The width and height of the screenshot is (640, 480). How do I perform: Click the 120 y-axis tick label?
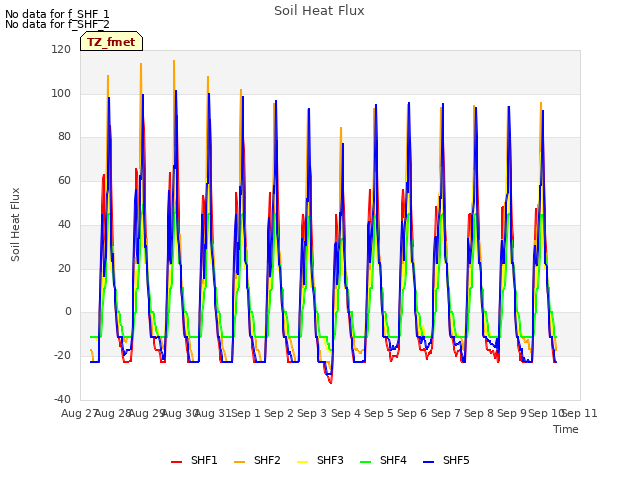[x=61, y=49]
